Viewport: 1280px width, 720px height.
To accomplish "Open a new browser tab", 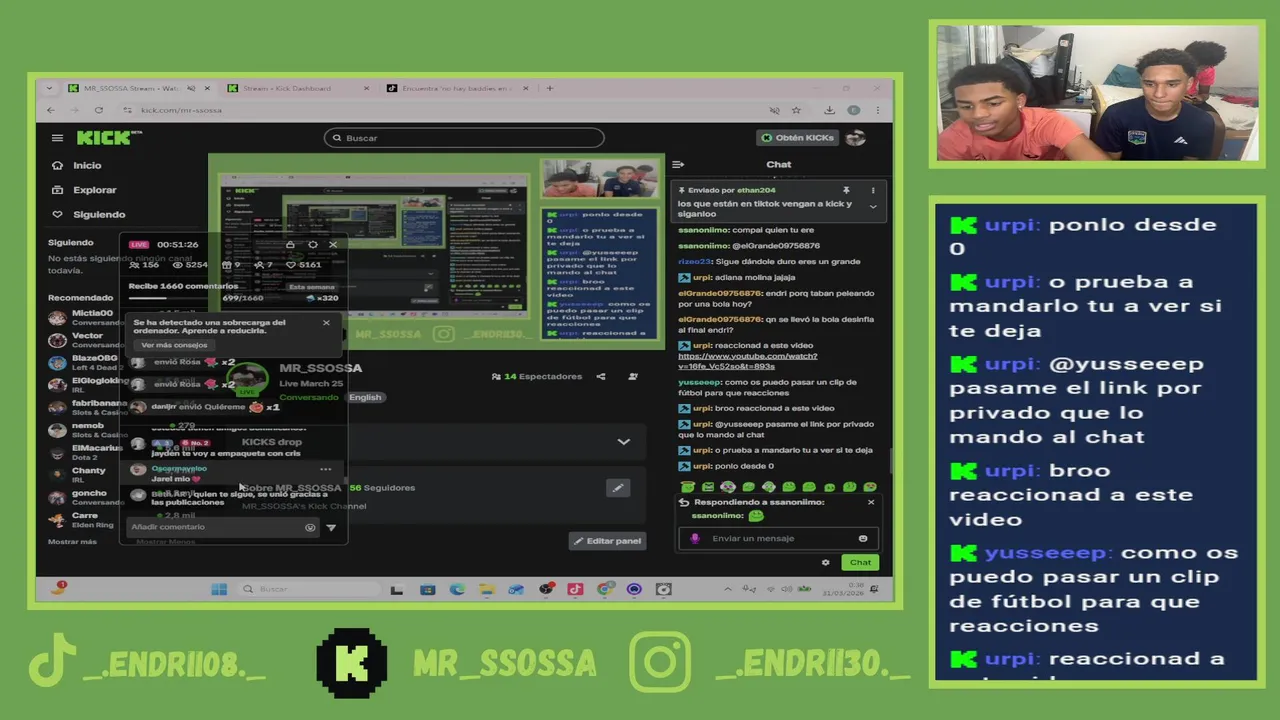I will coord(549,88).
